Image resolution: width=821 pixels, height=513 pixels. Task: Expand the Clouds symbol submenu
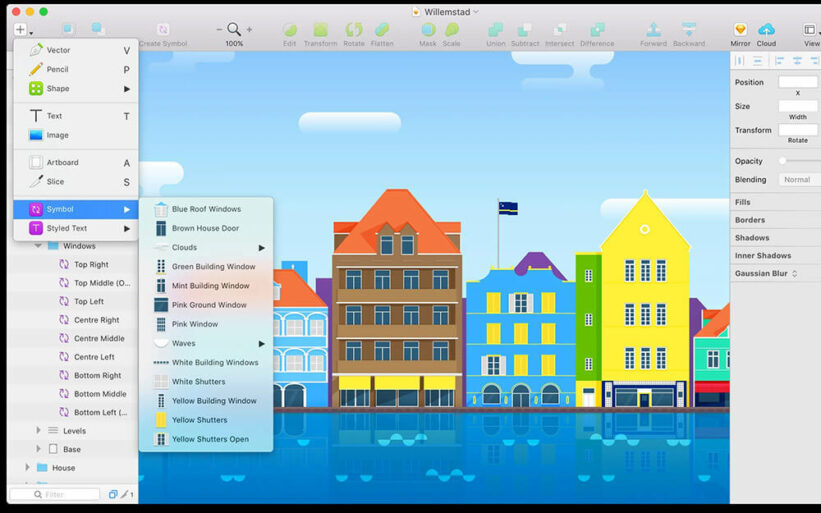coord(261,248)
